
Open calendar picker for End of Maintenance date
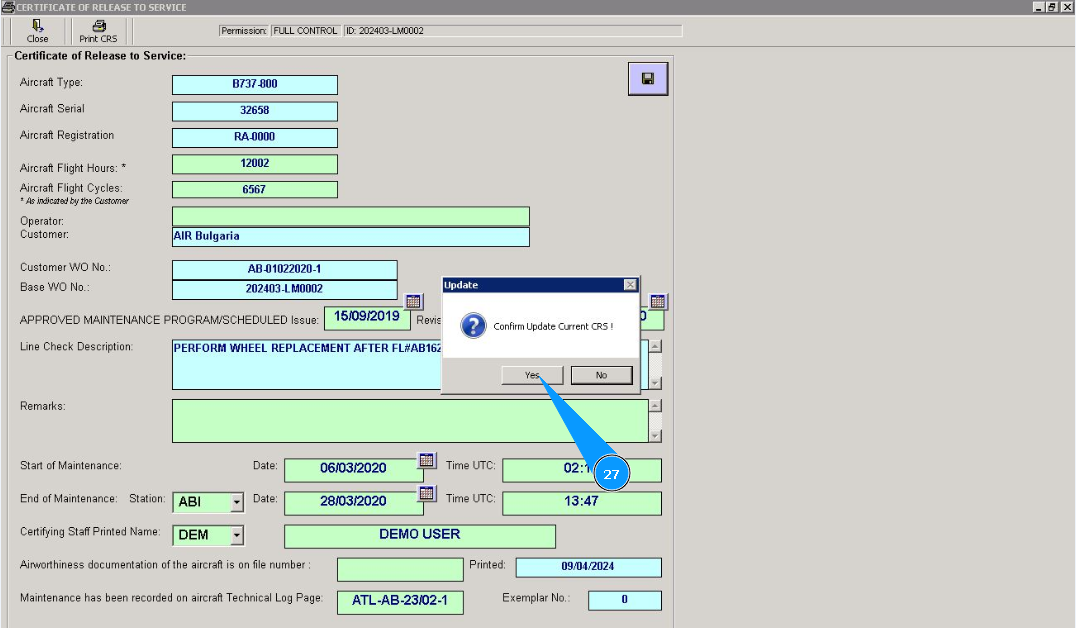pos(427,492)
